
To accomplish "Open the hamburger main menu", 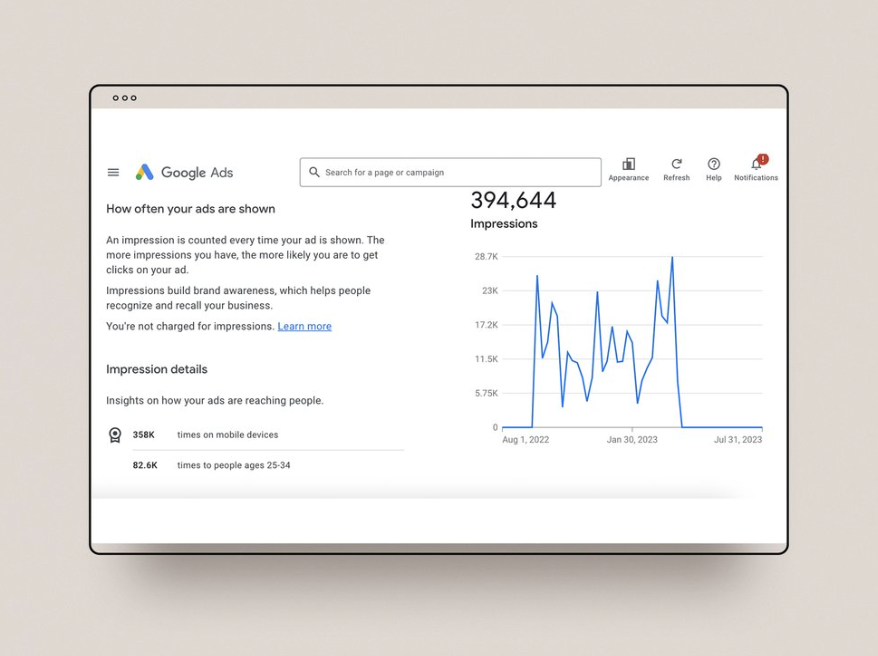I will (113, 172).
